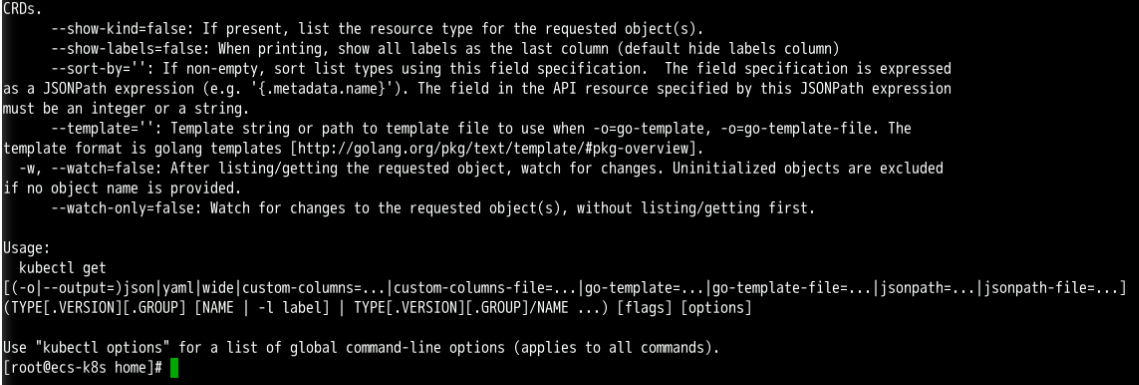Click the --sort-by='' flag text
Screen dimensions: 1139x385
click(101, 69)
